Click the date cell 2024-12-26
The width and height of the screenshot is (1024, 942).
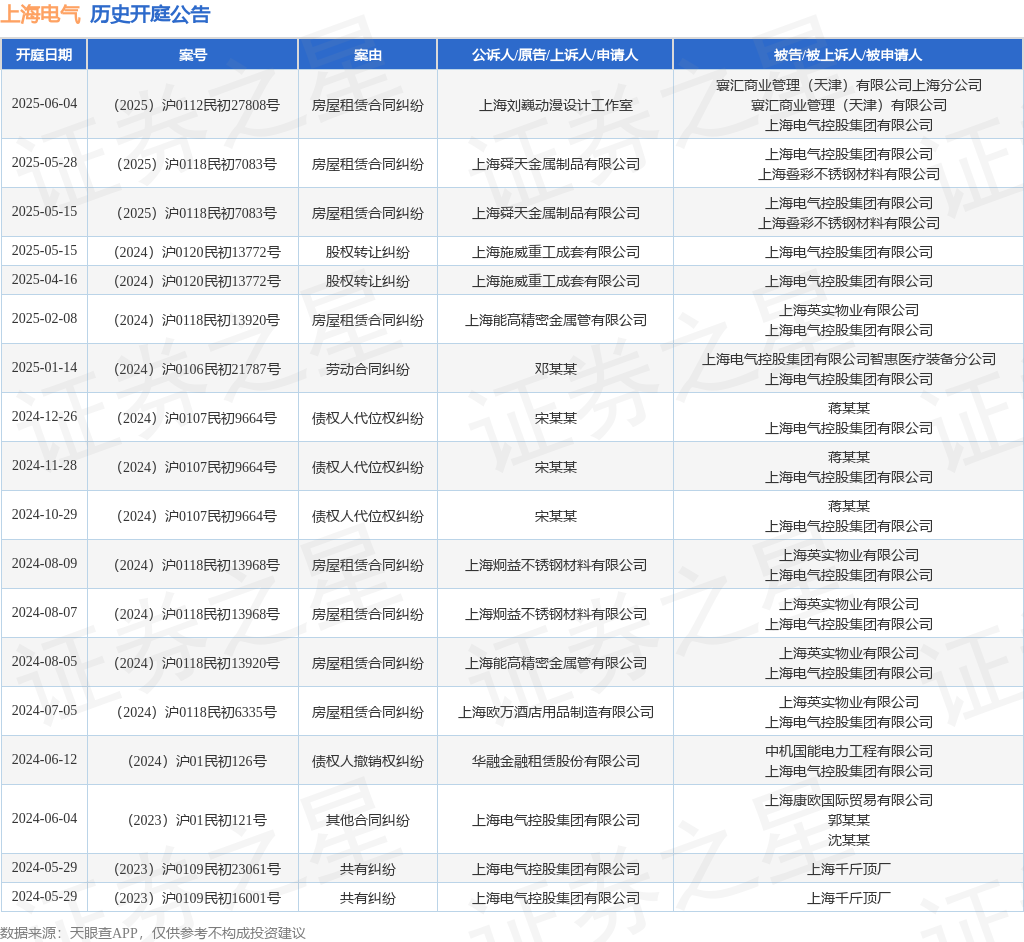tap(44, 417)
